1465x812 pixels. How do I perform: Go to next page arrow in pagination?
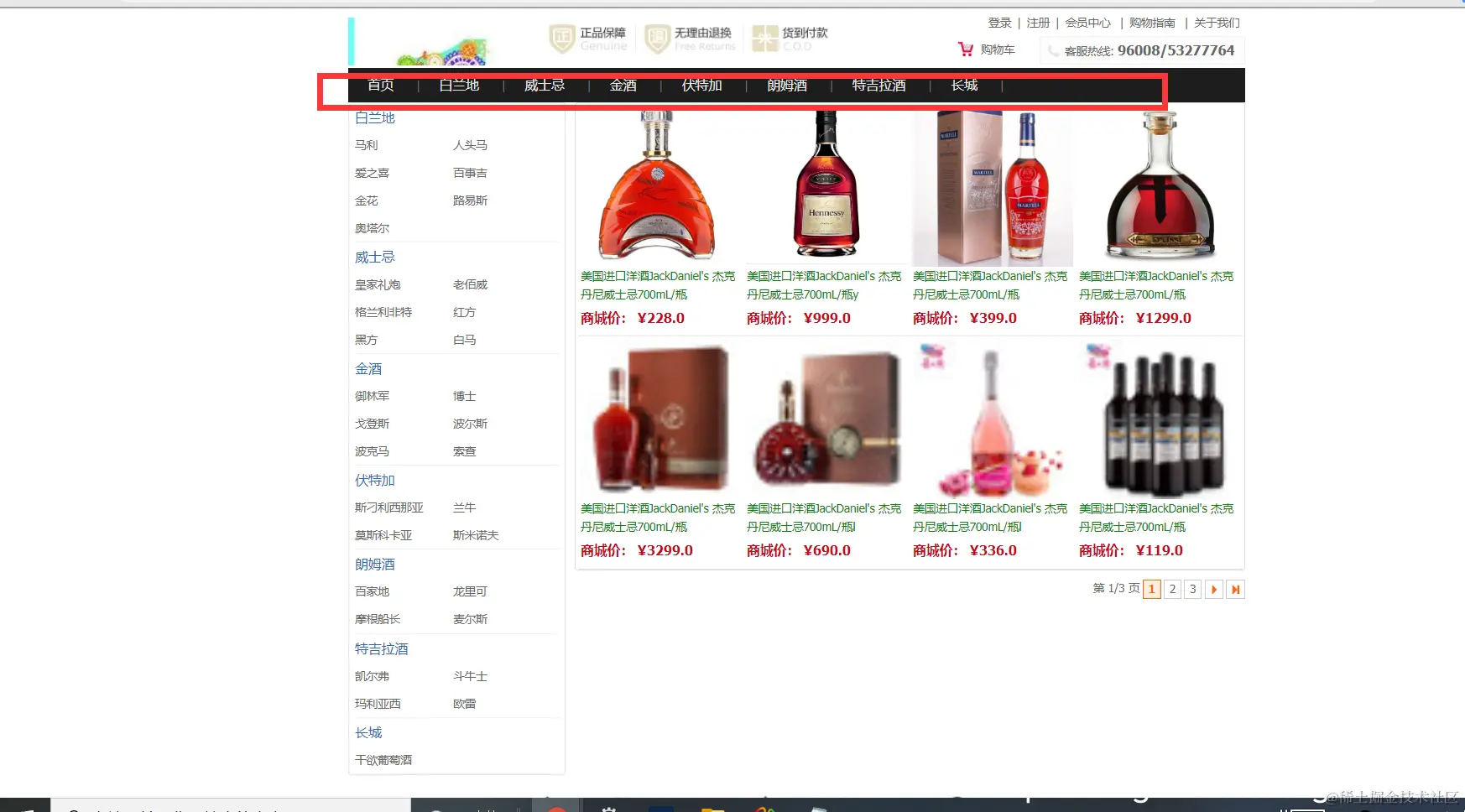click(x=1214, y=590)
